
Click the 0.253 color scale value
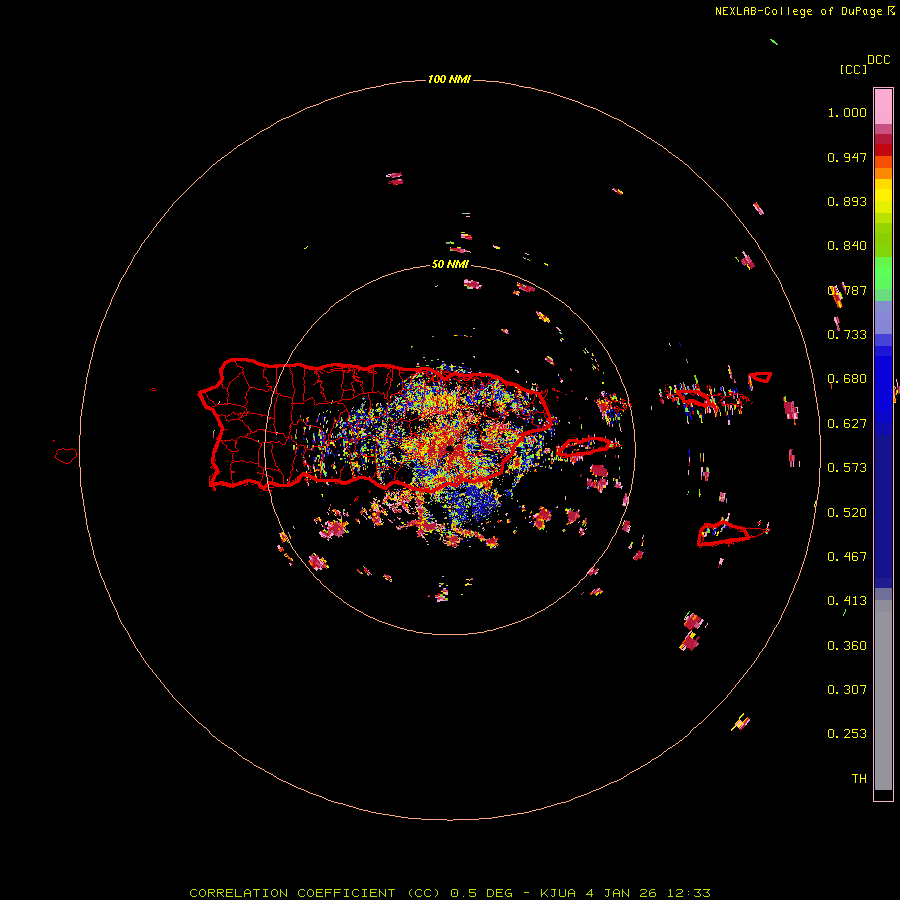[x=847, y=734]
